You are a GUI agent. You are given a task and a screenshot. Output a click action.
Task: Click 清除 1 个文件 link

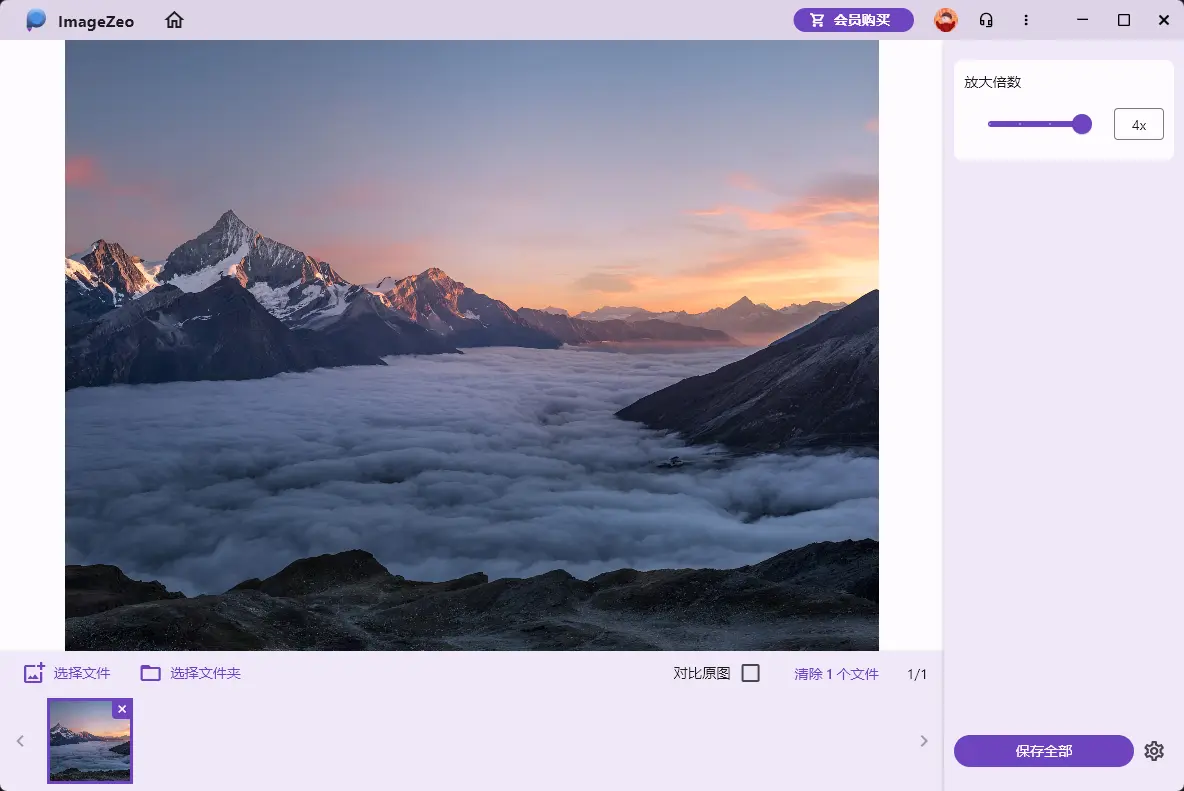click(836, 674)
